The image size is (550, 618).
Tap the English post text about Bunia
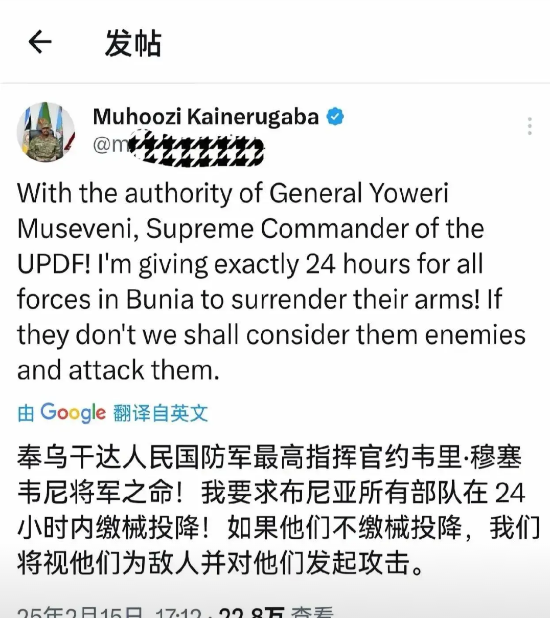tap(271, 281)
